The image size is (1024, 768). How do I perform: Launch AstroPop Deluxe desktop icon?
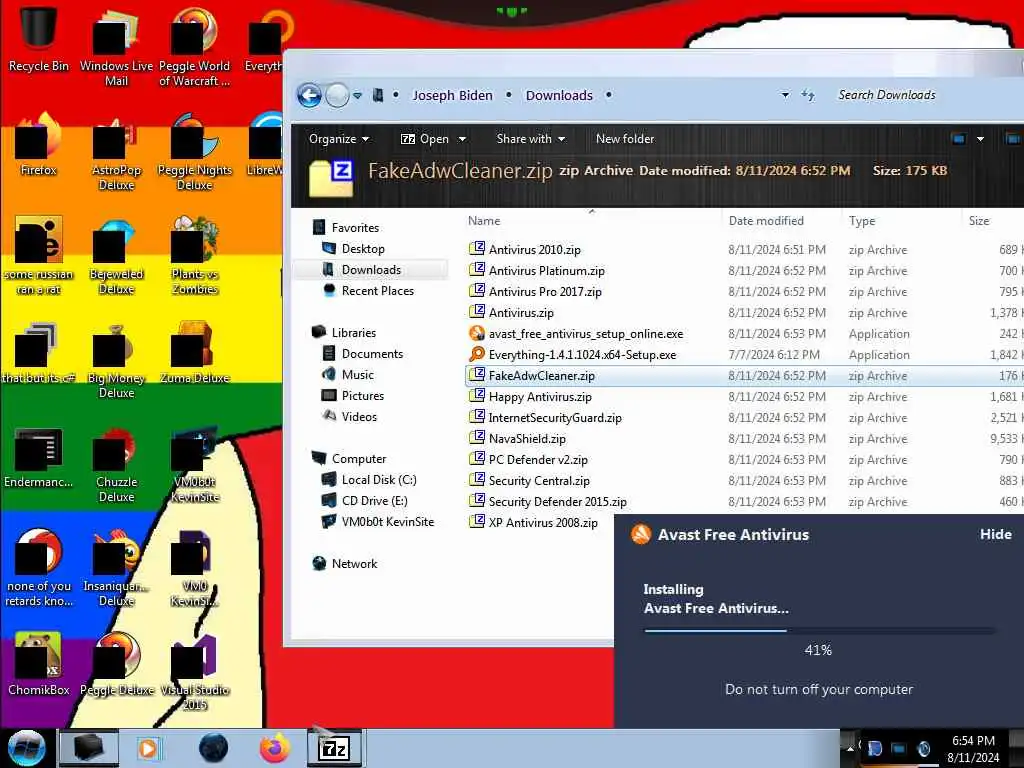(x=116, y=152)
